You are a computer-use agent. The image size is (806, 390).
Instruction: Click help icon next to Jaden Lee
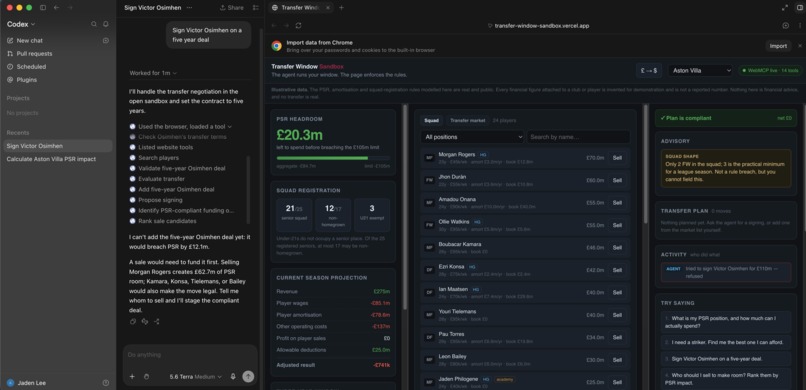[x=106, y=383]
